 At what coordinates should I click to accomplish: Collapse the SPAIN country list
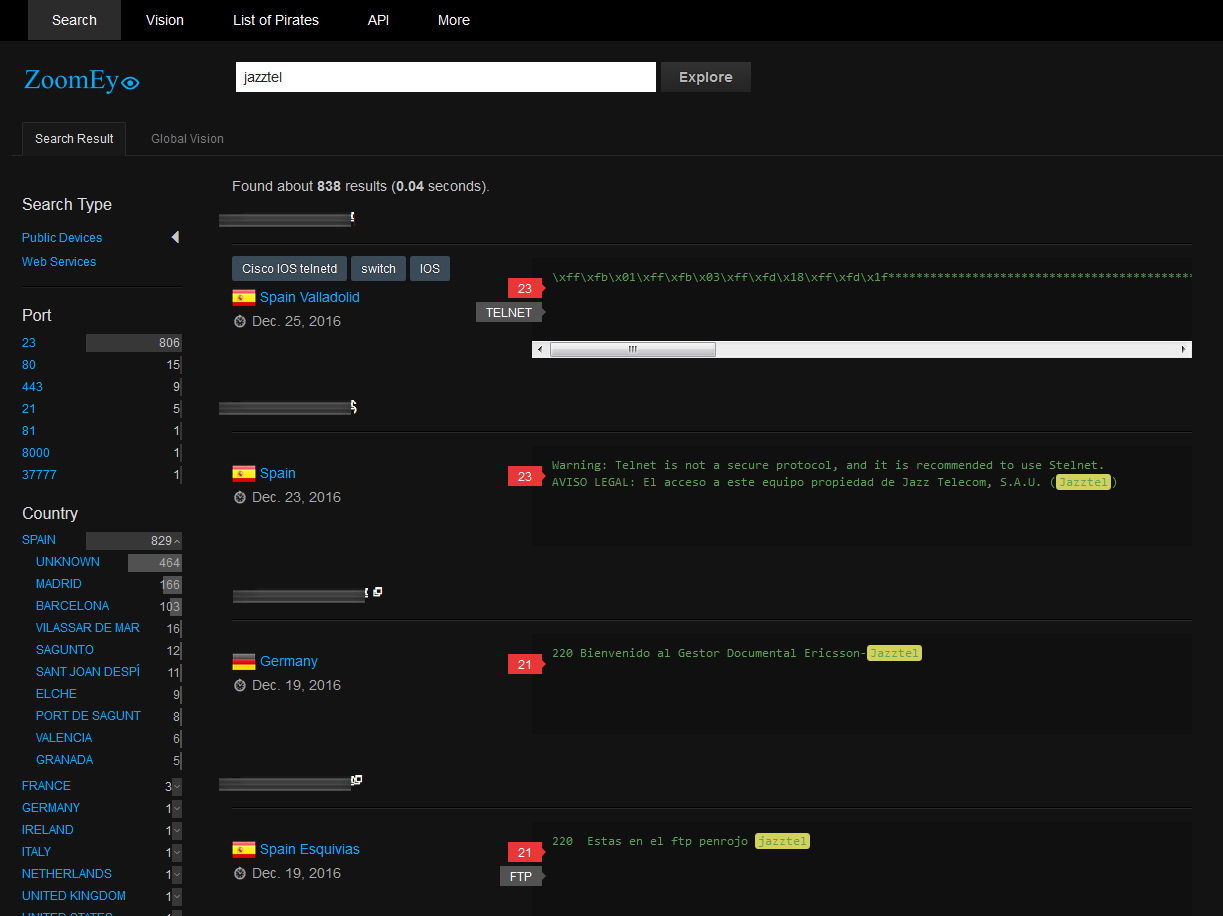pyautogui.click(x=177, y=541)
